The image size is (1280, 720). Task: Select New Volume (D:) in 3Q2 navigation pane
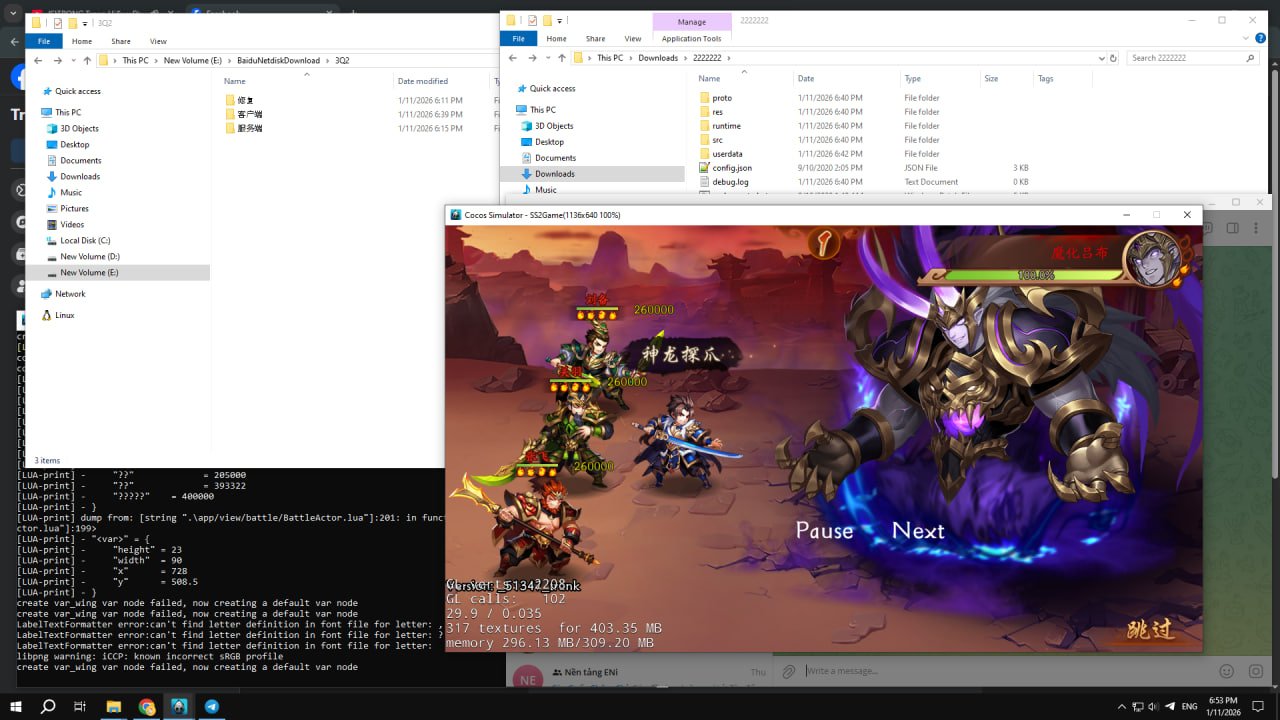pos(89,257)
